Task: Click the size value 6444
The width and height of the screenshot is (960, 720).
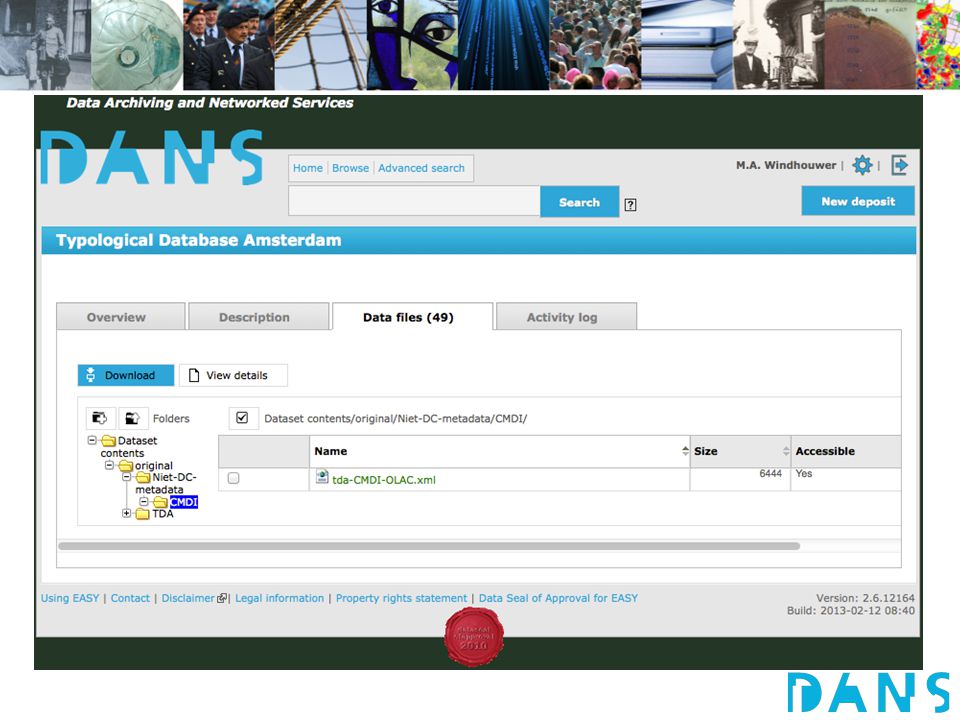Action: [770, 473]
